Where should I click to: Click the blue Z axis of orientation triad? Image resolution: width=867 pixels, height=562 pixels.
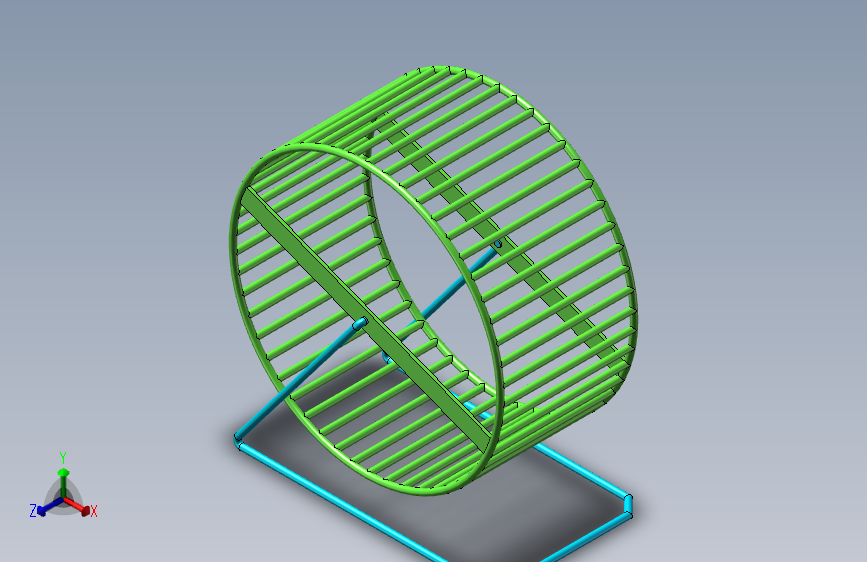(50, 507)
